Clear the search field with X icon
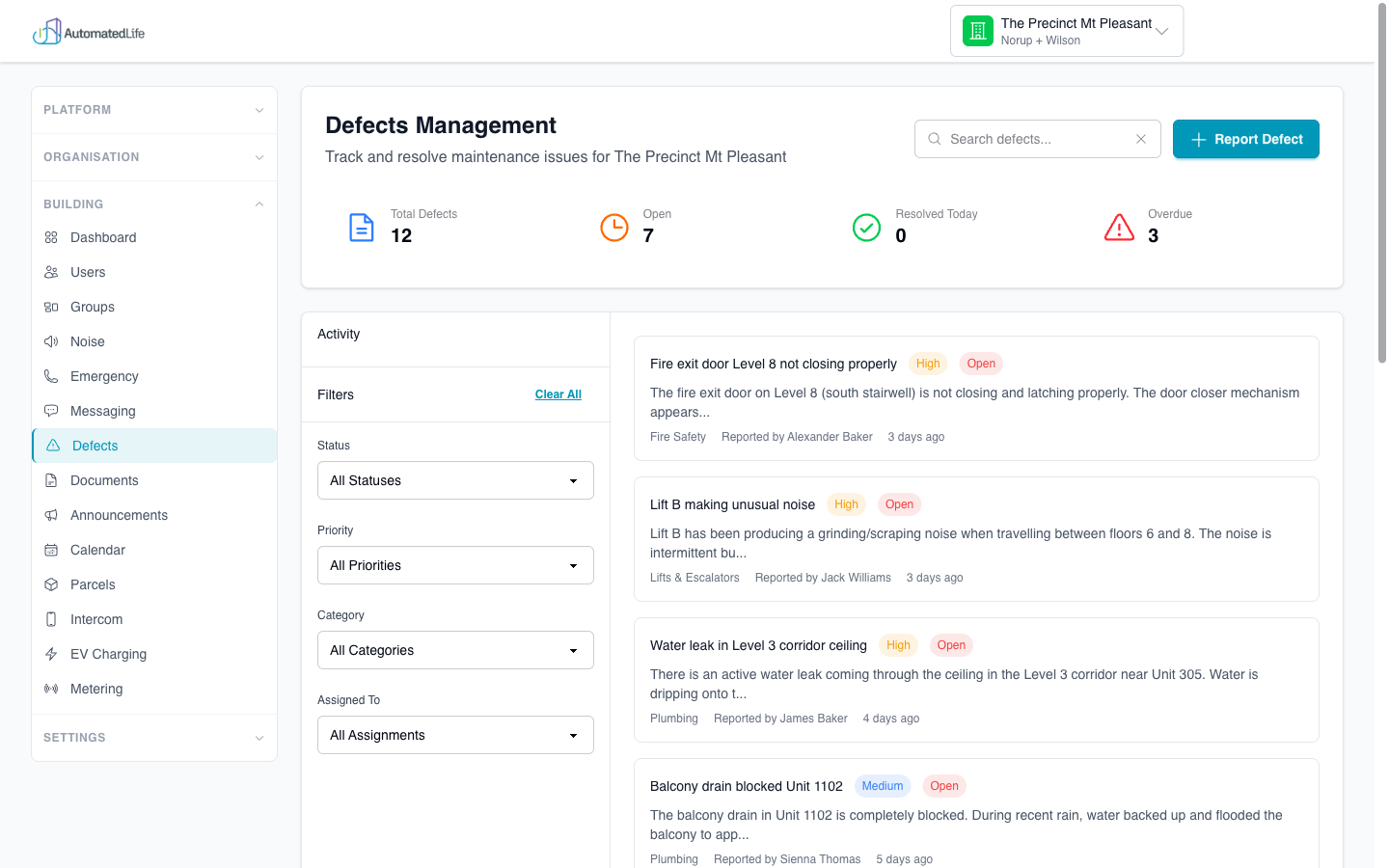 1141,139
